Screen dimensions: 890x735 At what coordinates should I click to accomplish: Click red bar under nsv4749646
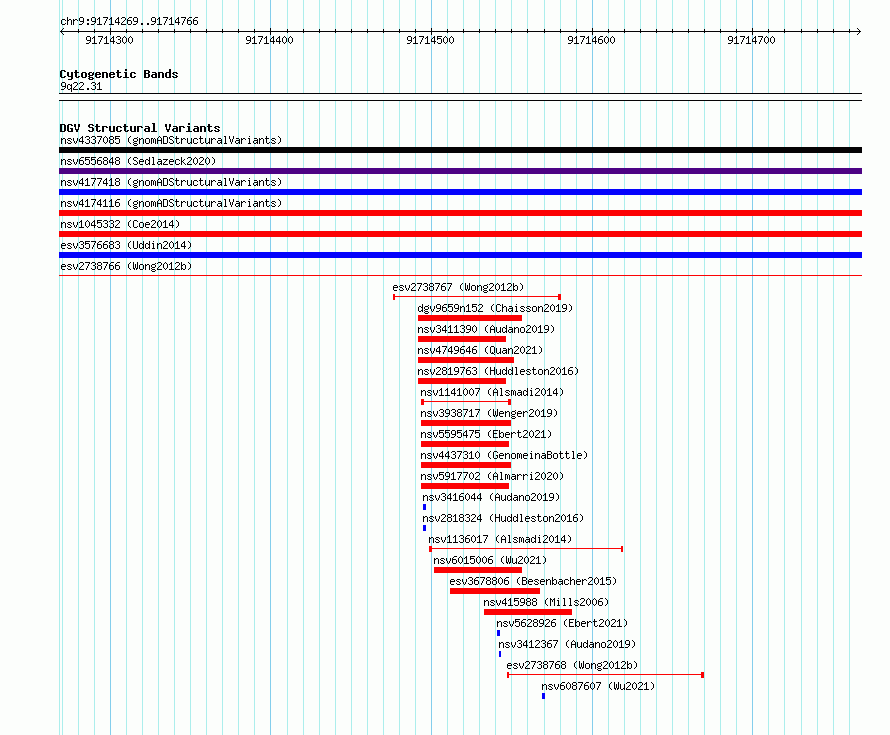466,360
